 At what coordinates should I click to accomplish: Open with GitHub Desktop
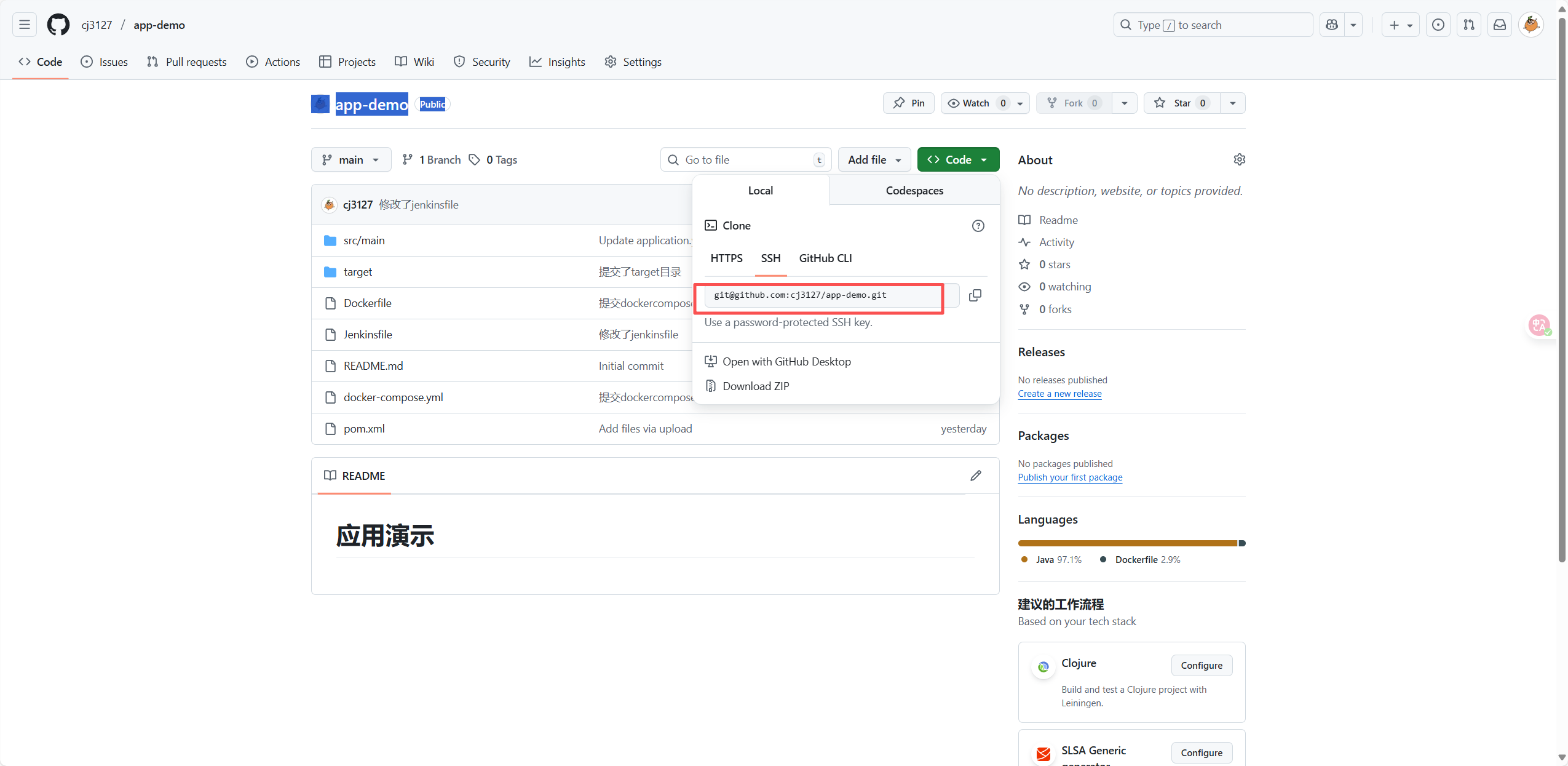point(778,362)
